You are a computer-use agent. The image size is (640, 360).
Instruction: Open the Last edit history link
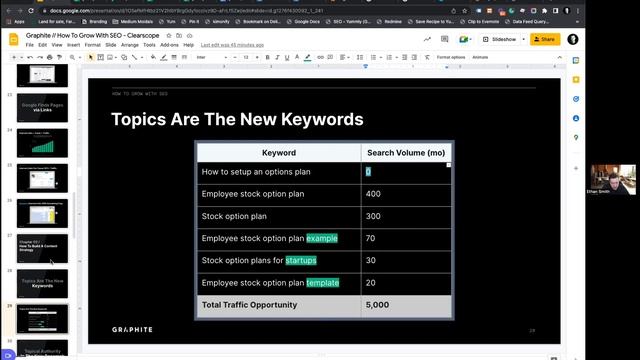pyautogui.click(x=232, y=45)
